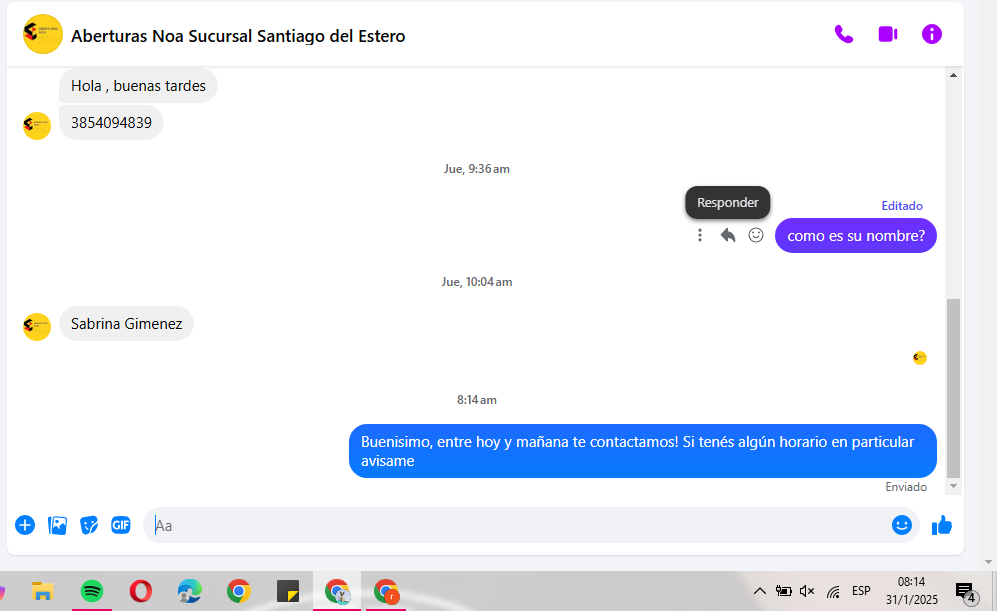Open emoji picker in the message field
The width and height of the screenshot is (997, 611).
902,525
